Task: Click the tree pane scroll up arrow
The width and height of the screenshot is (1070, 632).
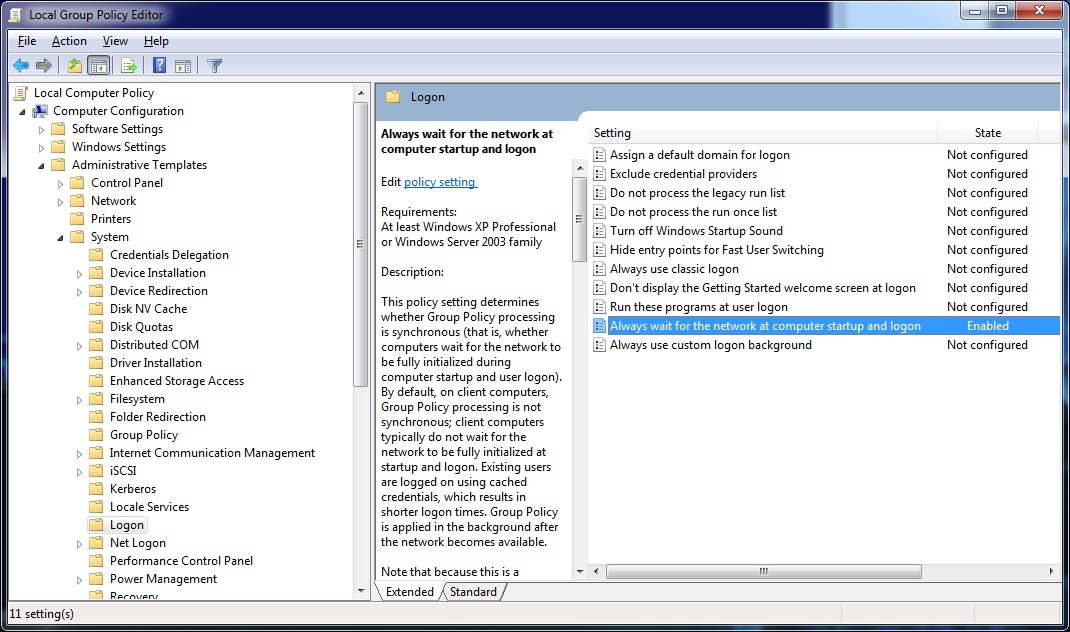Action: pos(361,92)
